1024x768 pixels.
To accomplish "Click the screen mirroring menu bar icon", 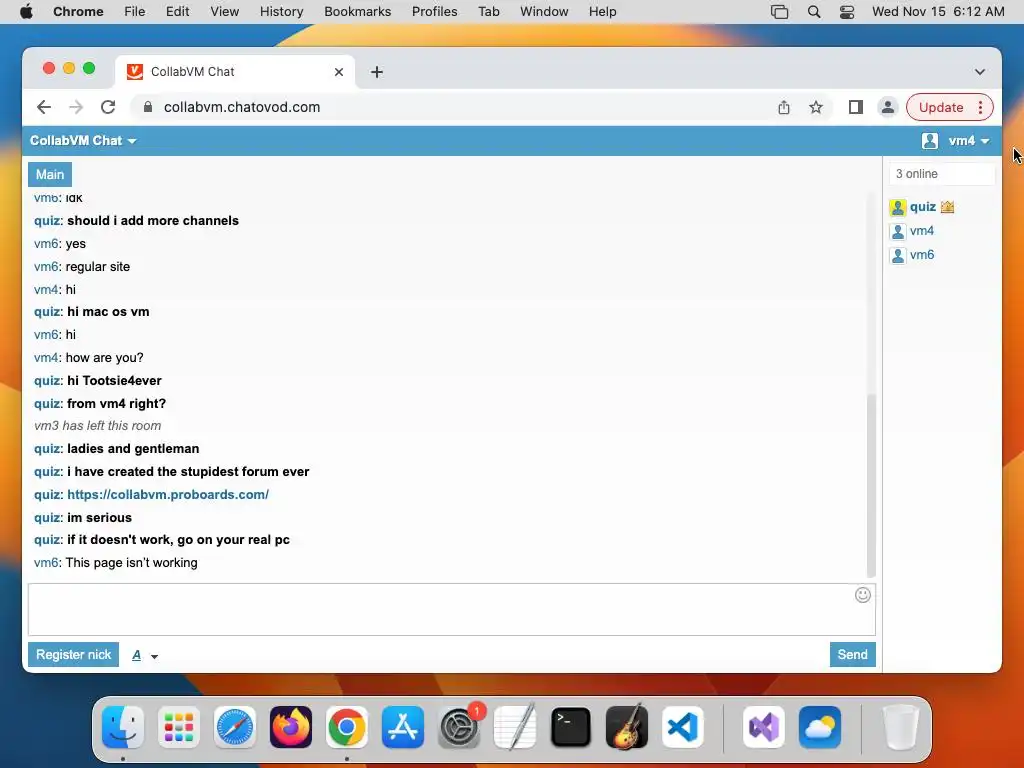I will (x=779, y=12).
